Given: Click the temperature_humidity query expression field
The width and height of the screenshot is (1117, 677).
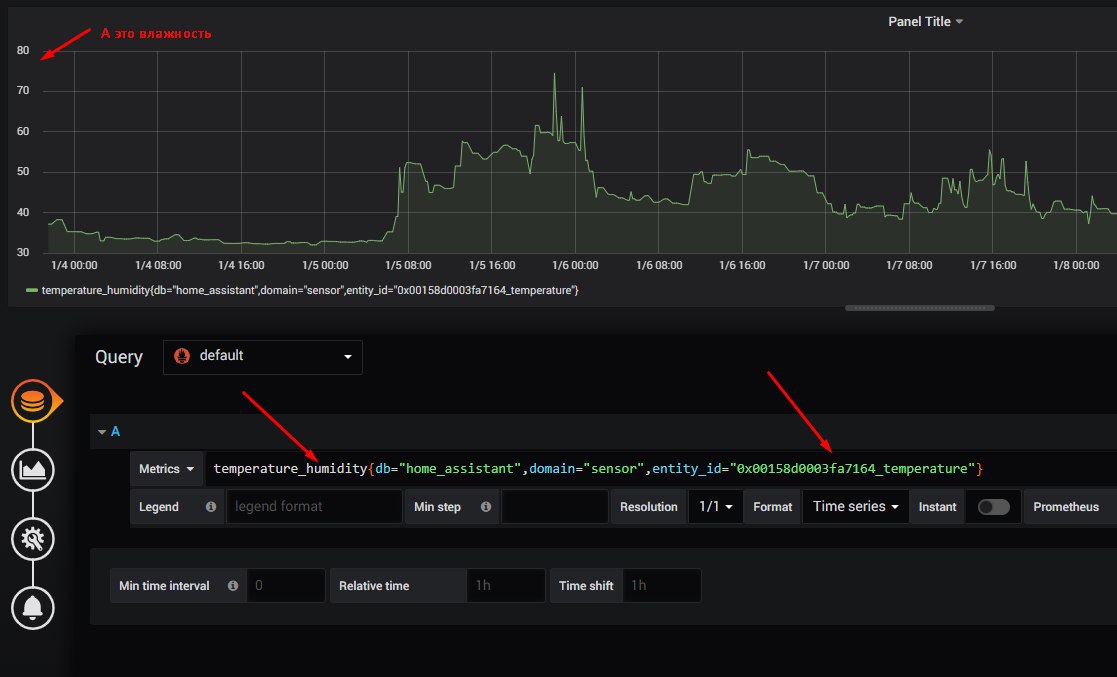Looking at the screenshot, I should (661, 469).
